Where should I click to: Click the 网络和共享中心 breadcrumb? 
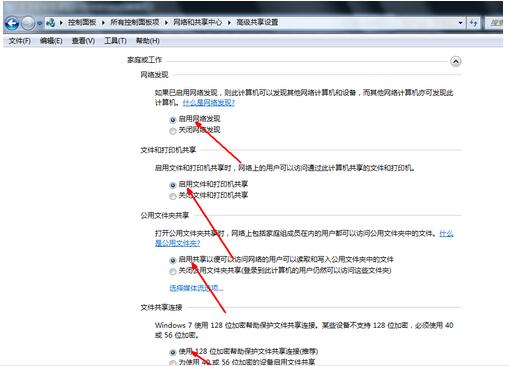coord(198,22)
